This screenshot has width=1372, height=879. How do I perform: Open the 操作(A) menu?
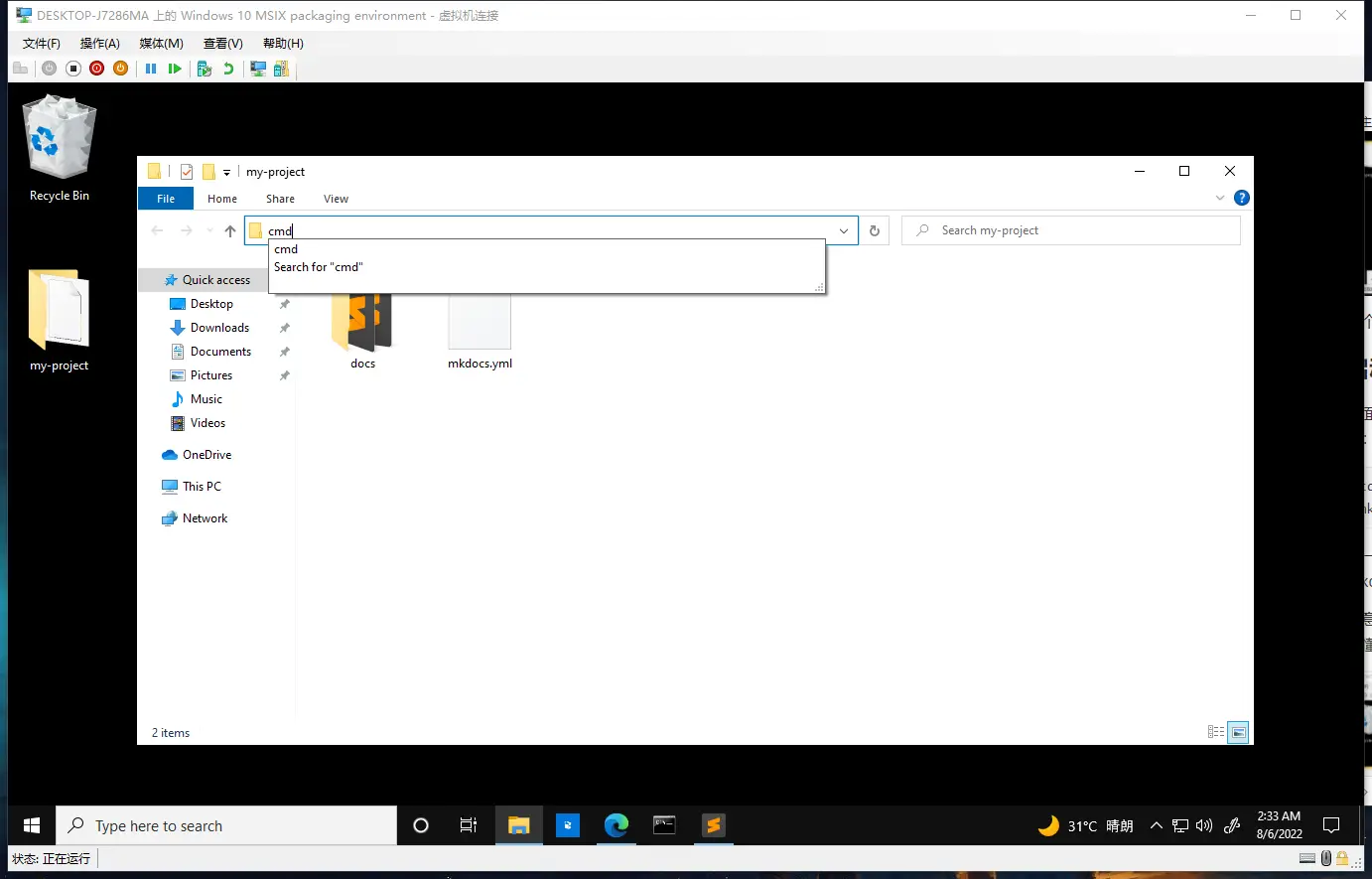point(99,44)
